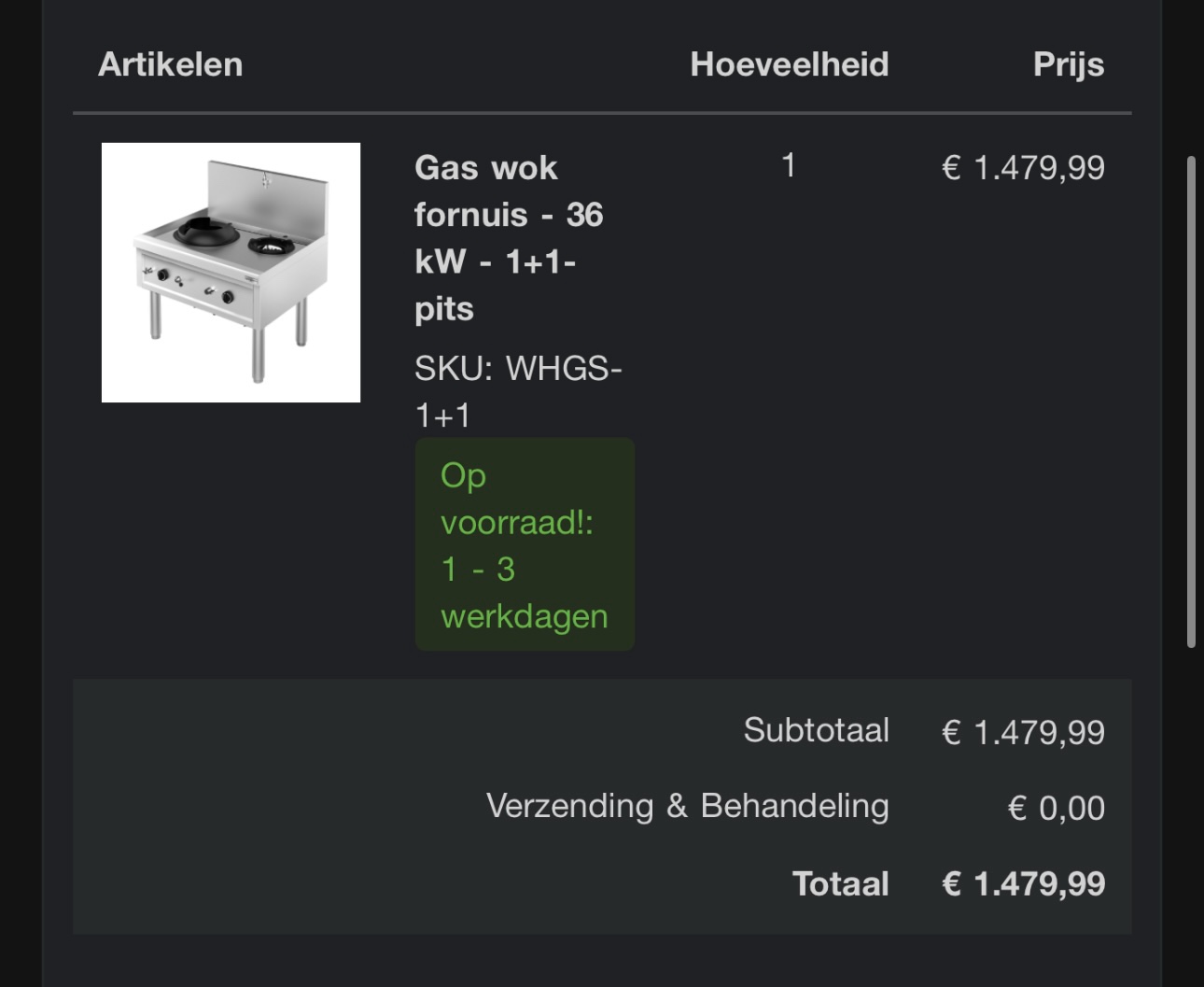The width and height of the screenshot is (1204, 987).
Task: Click the Subtotaal label
Action: [816, 730]
